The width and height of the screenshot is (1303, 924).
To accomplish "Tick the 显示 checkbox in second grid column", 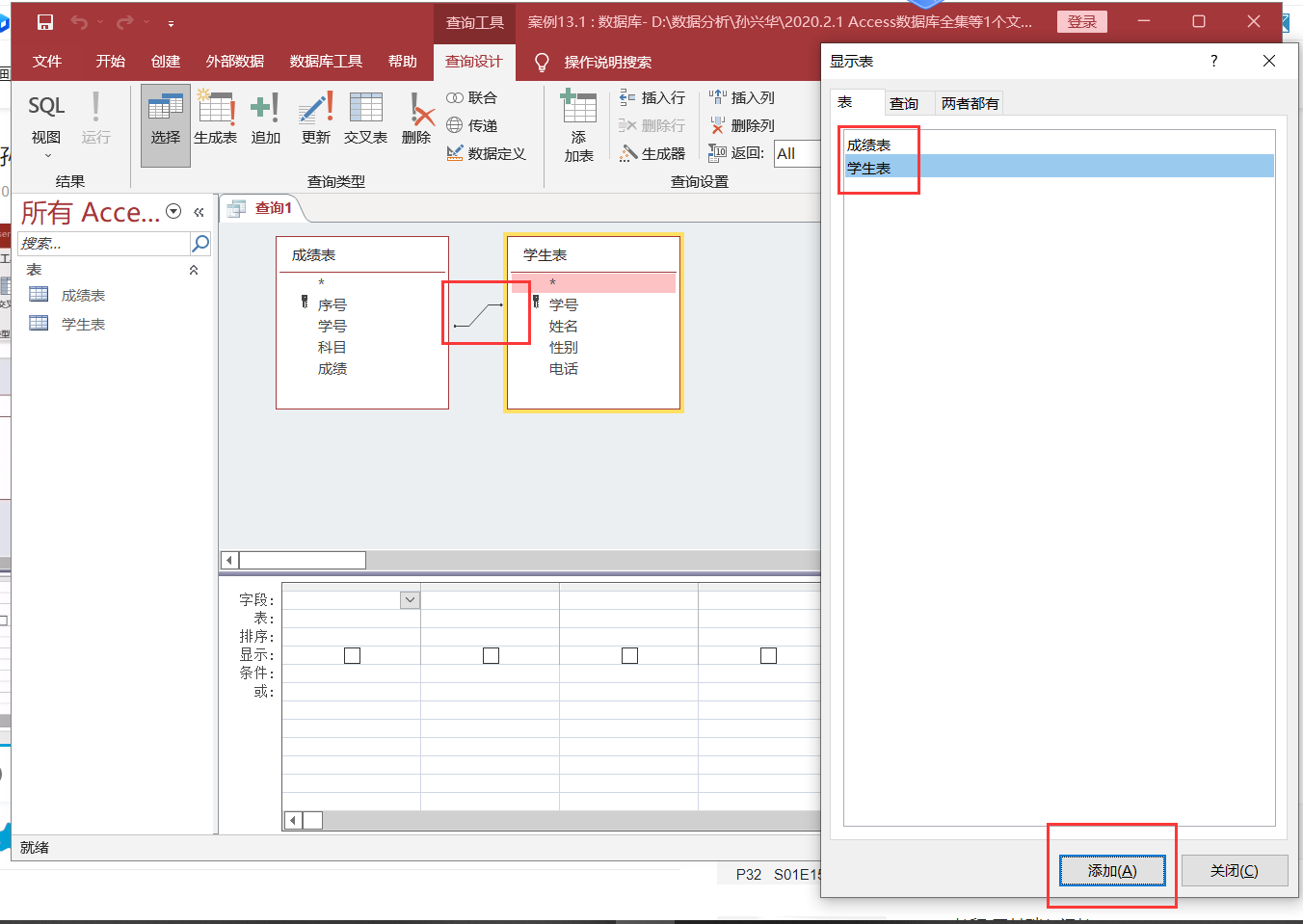I will (x=491, y=655).
